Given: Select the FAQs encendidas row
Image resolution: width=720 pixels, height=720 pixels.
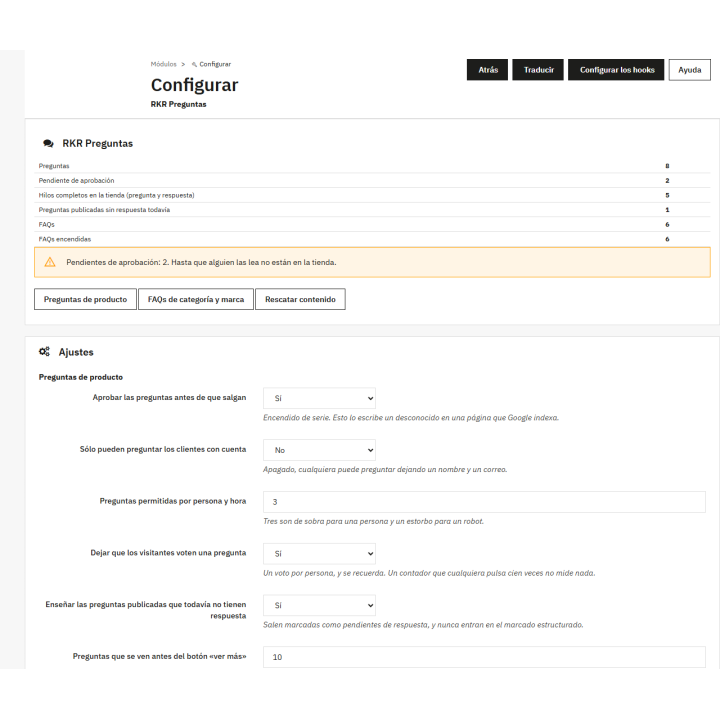Looking at the screenshot, I should click(372, 239).
